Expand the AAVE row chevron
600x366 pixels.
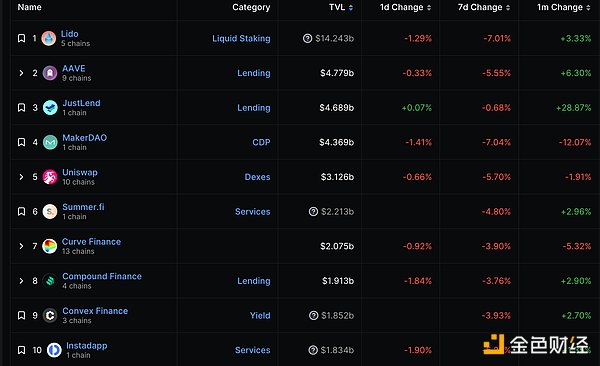click(21, 73)
